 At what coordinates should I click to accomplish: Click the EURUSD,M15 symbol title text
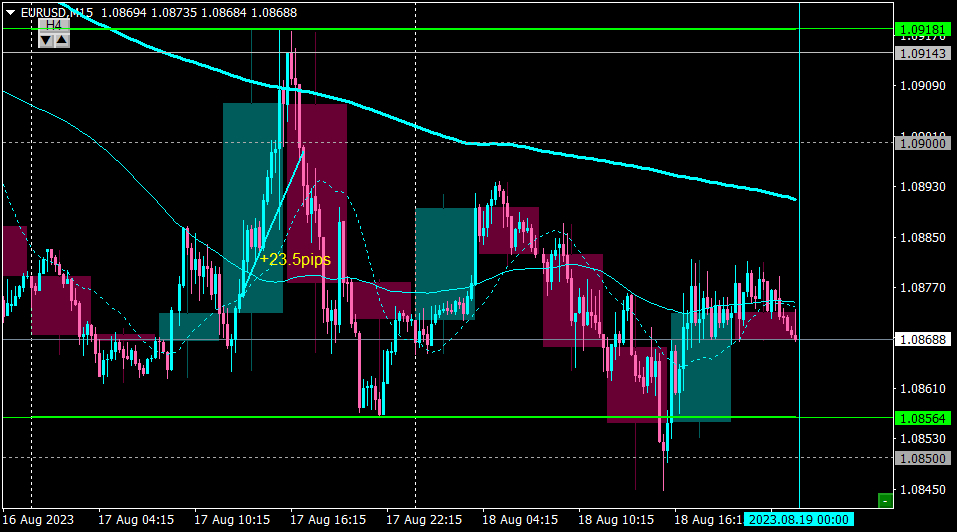57,12
